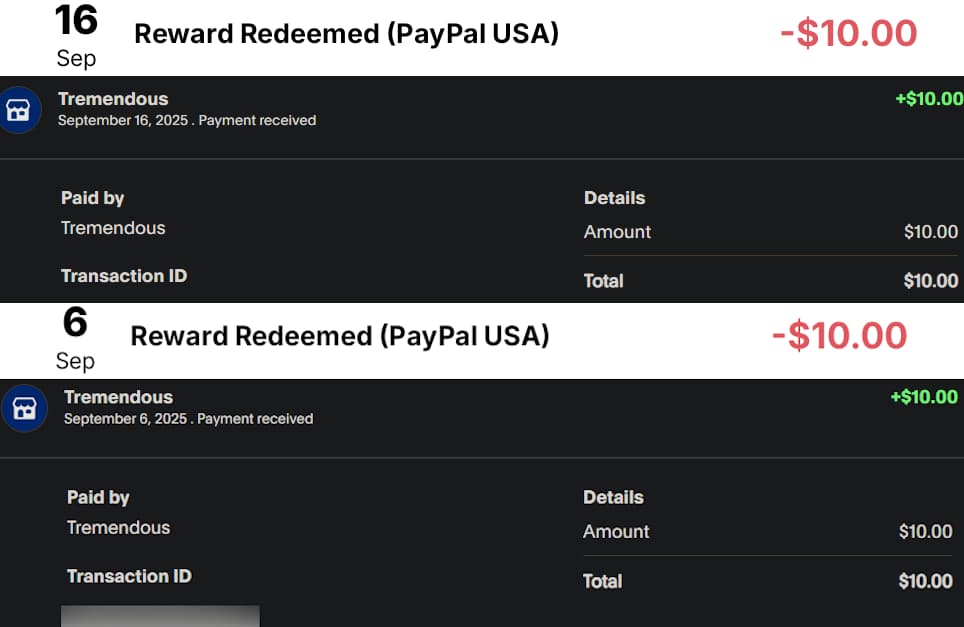Screen dimensions: 964x627
Task: Click the blurred Transaction ID value at the bottom
Action: click(160, 615)
